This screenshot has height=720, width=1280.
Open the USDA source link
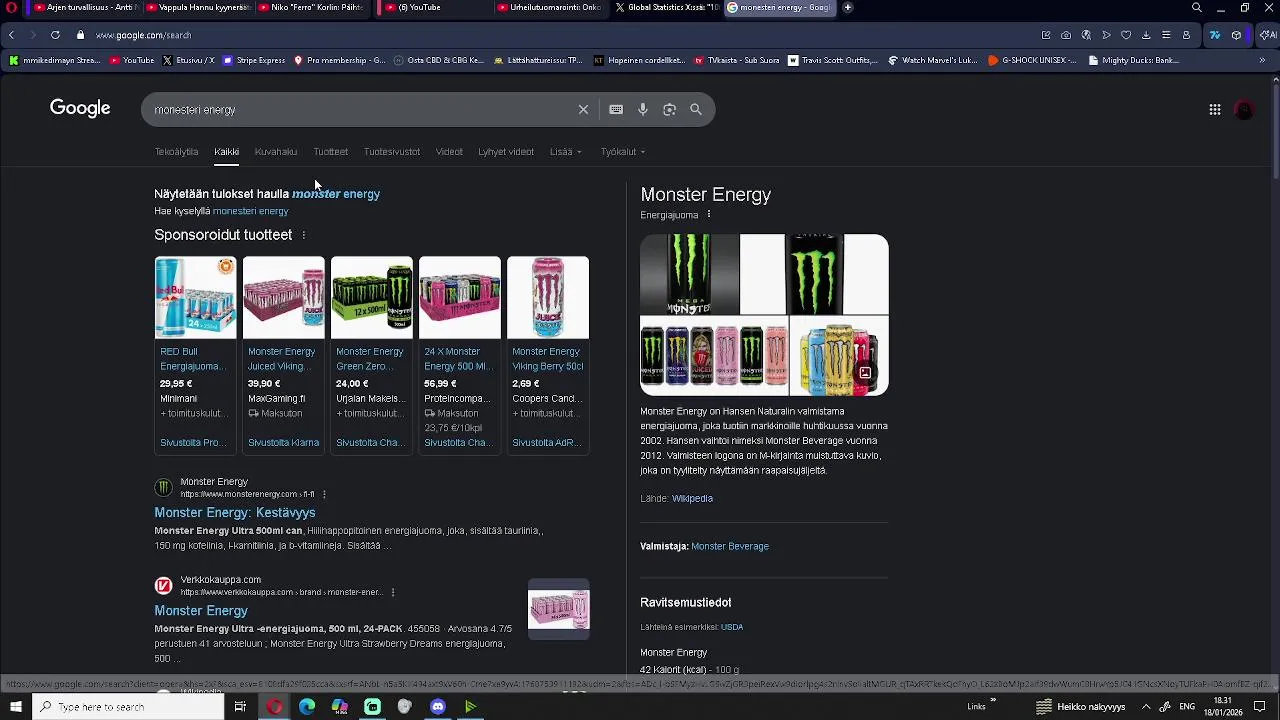[732, 627]
